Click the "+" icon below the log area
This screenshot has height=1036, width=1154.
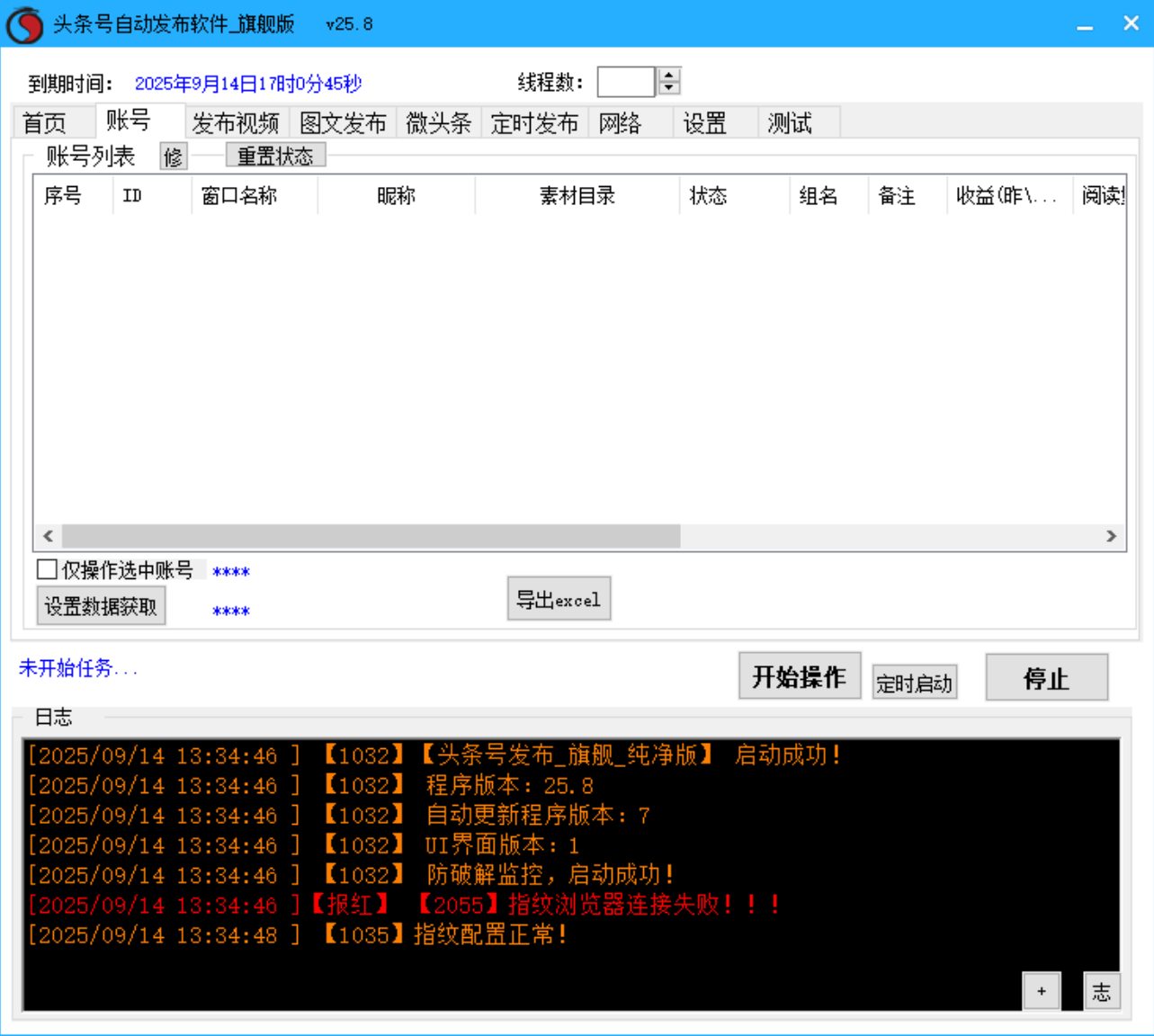tap(1042, 990)
